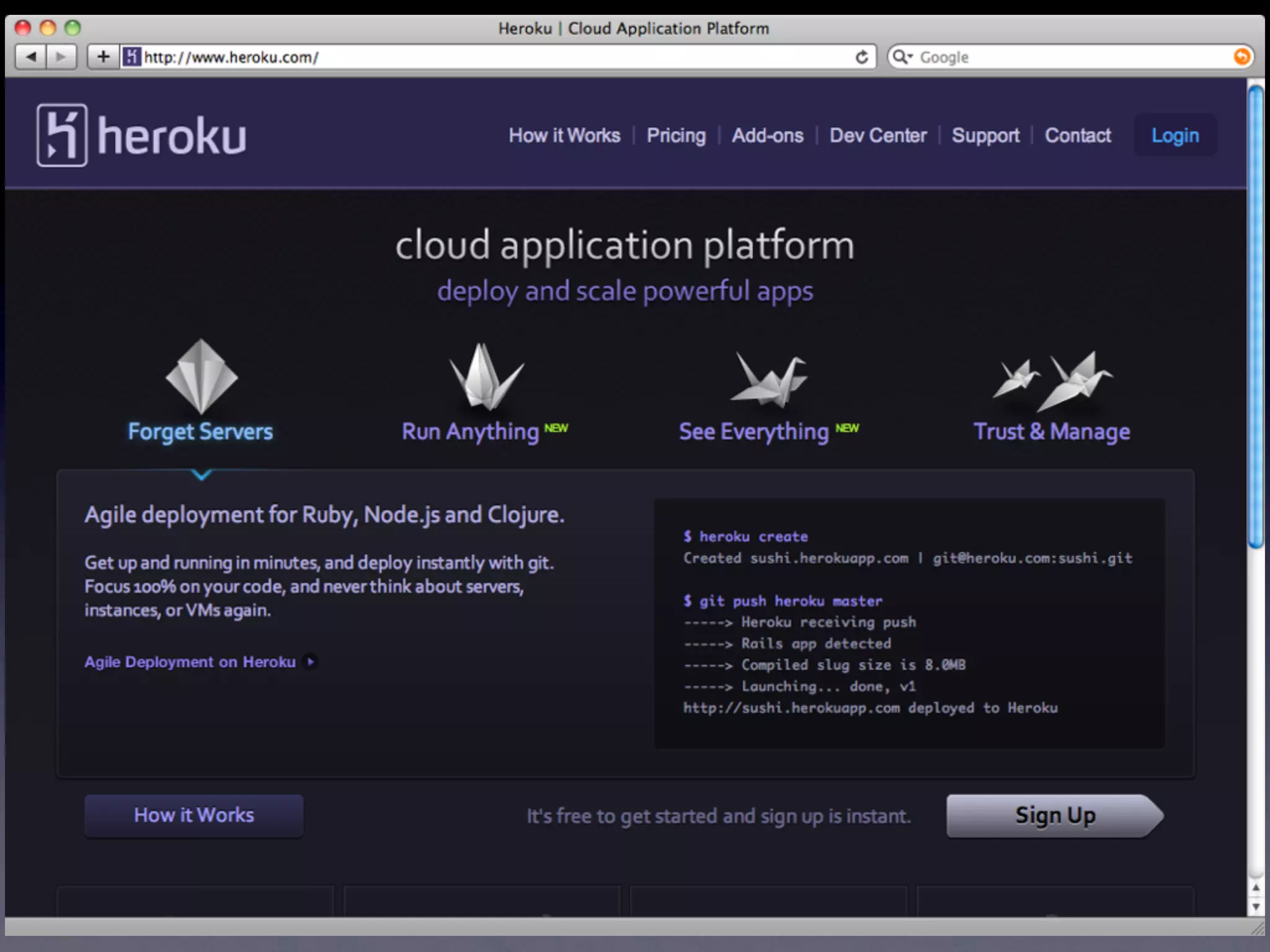Click the scrollbar down arrow

pos(1256,907)
